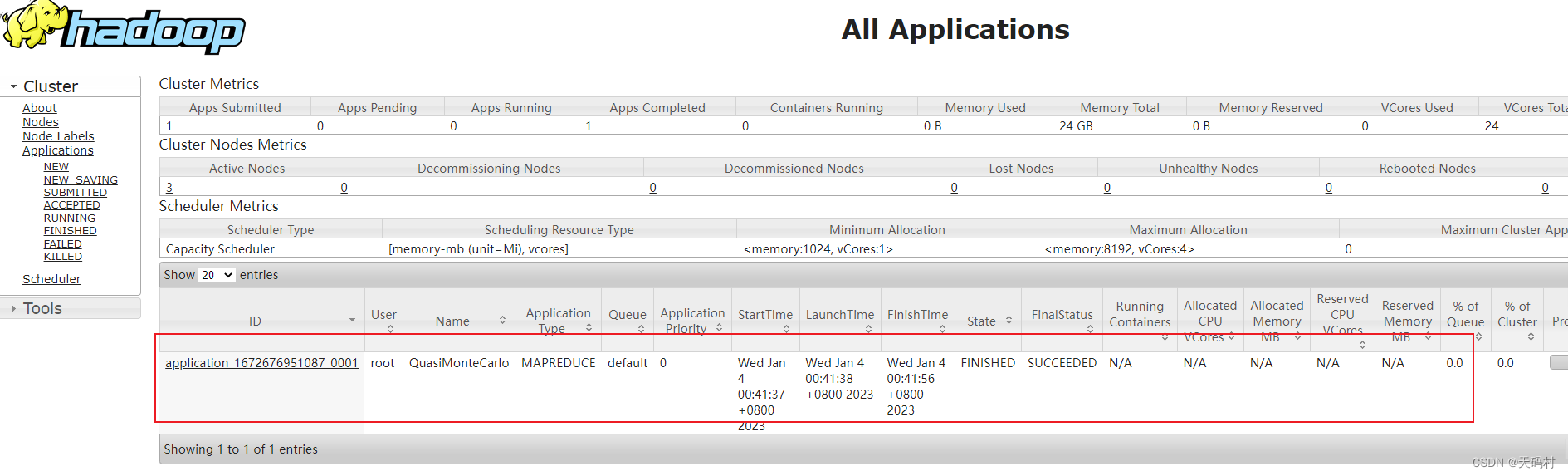
Task: Click the Capacity Scheduler value
Action: (220, 249)
